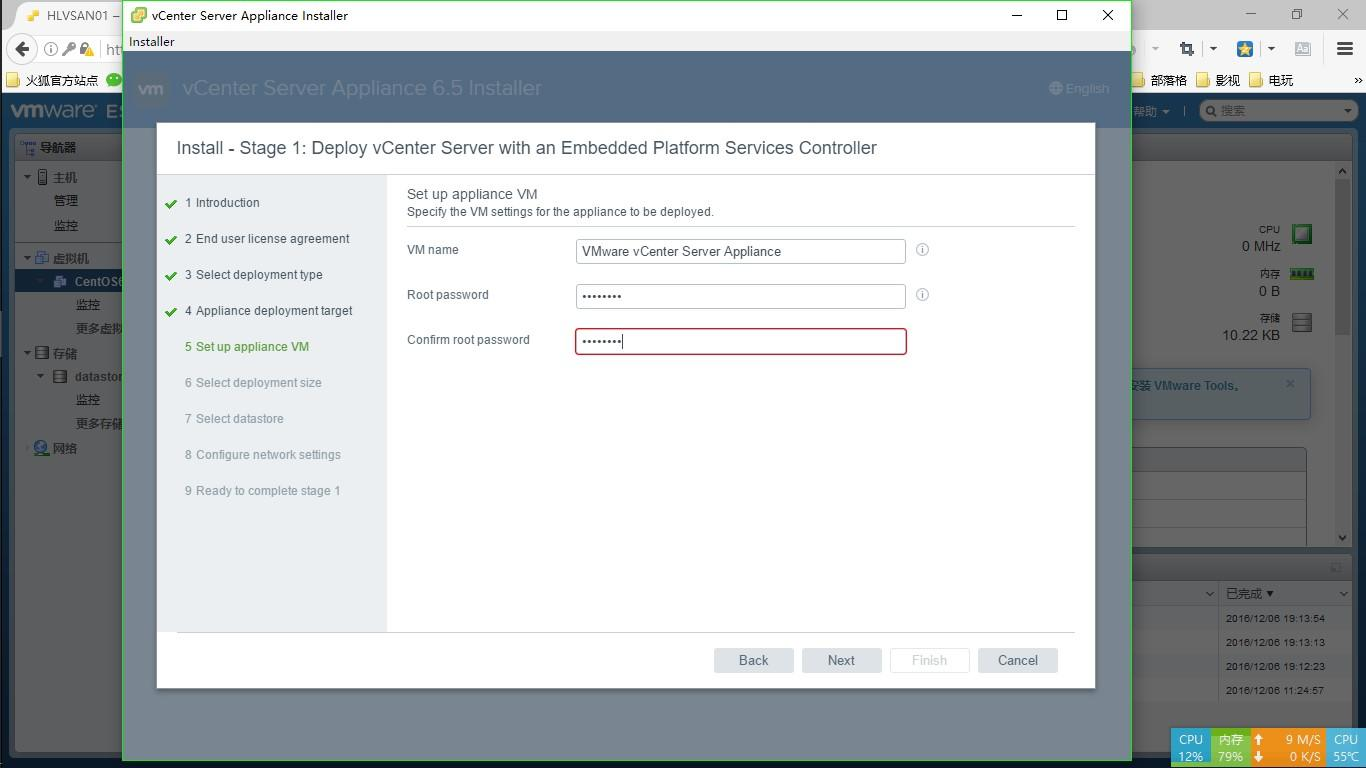
Task: Click the 内存 79% monitor widget
Action: (x=1230, y=748)
